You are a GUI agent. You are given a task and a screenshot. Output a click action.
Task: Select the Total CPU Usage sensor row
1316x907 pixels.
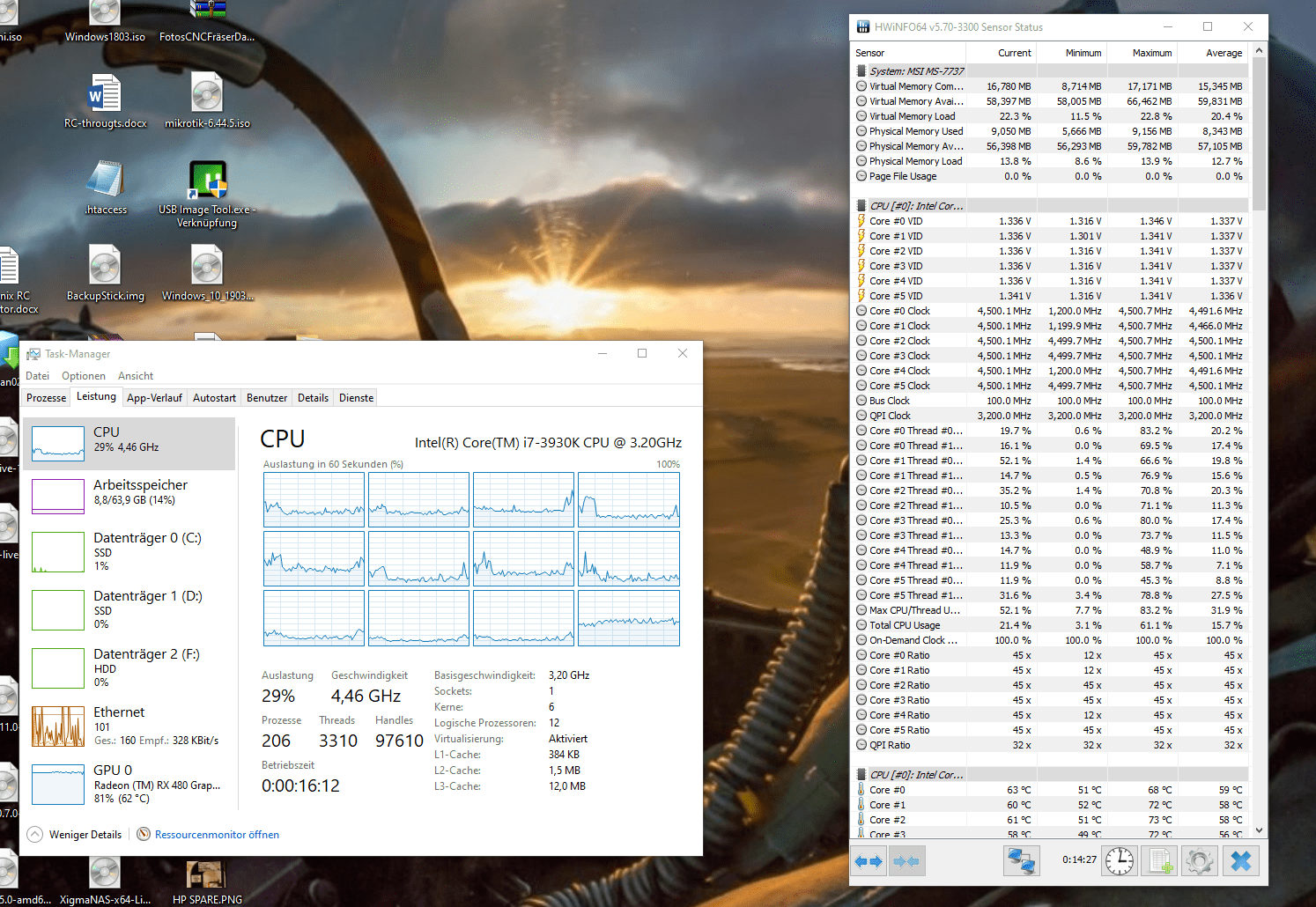(1050, 625)
